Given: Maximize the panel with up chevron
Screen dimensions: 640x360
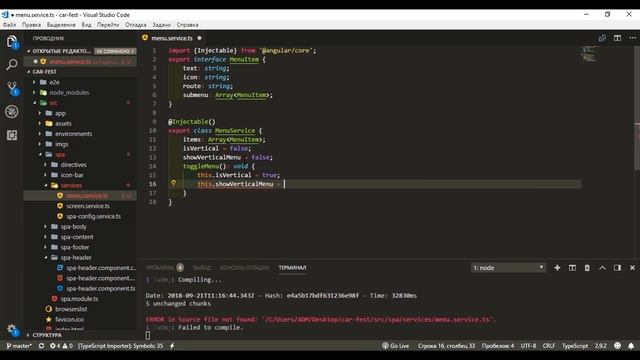Looking at the screenshot, I should [602, 268].
